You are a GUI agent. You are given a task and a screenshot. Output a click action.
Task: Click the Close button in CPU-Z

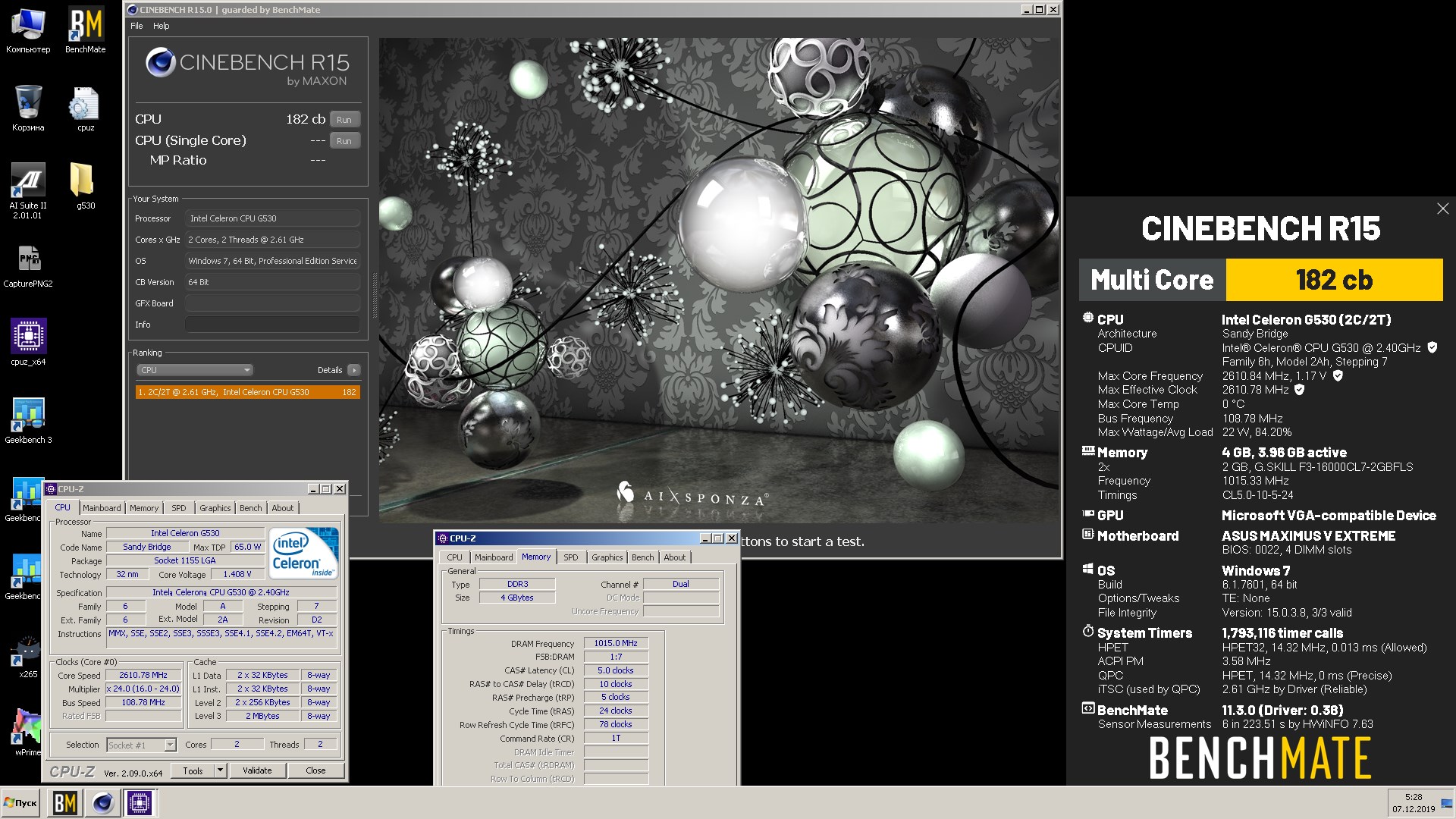[x=315, y=770]
